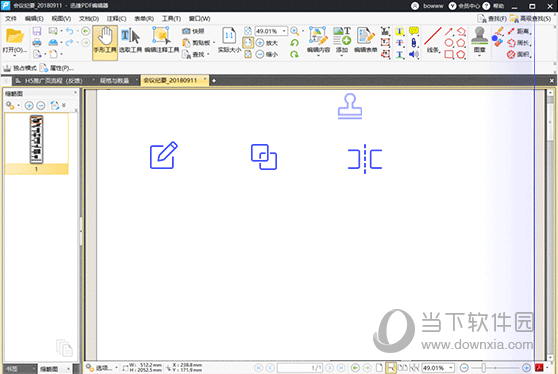Select the 面积 area measuring tool
The image size is (558, 374).
(x=519, y=54)
